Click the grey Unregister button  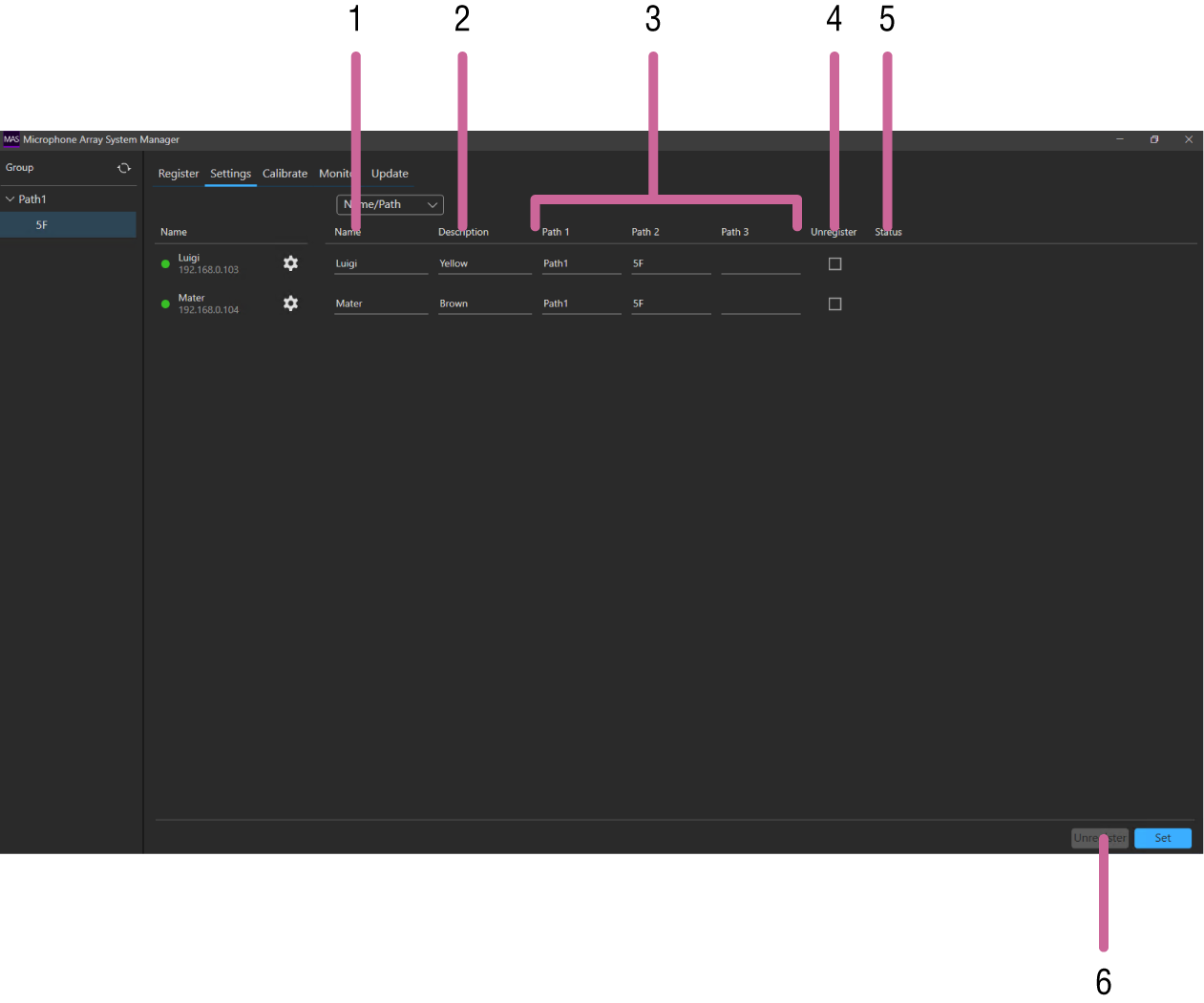tap(1099, 838)
